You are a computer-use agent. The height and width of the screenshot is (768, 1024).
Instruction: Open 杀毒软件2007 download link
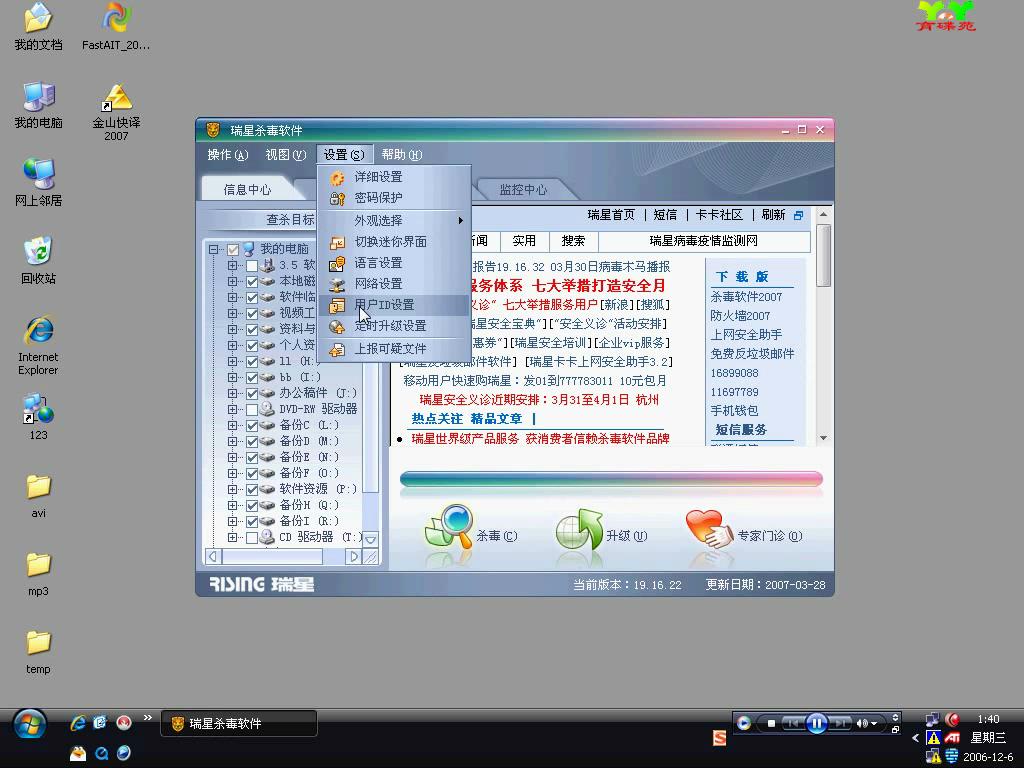pos(746,297)
